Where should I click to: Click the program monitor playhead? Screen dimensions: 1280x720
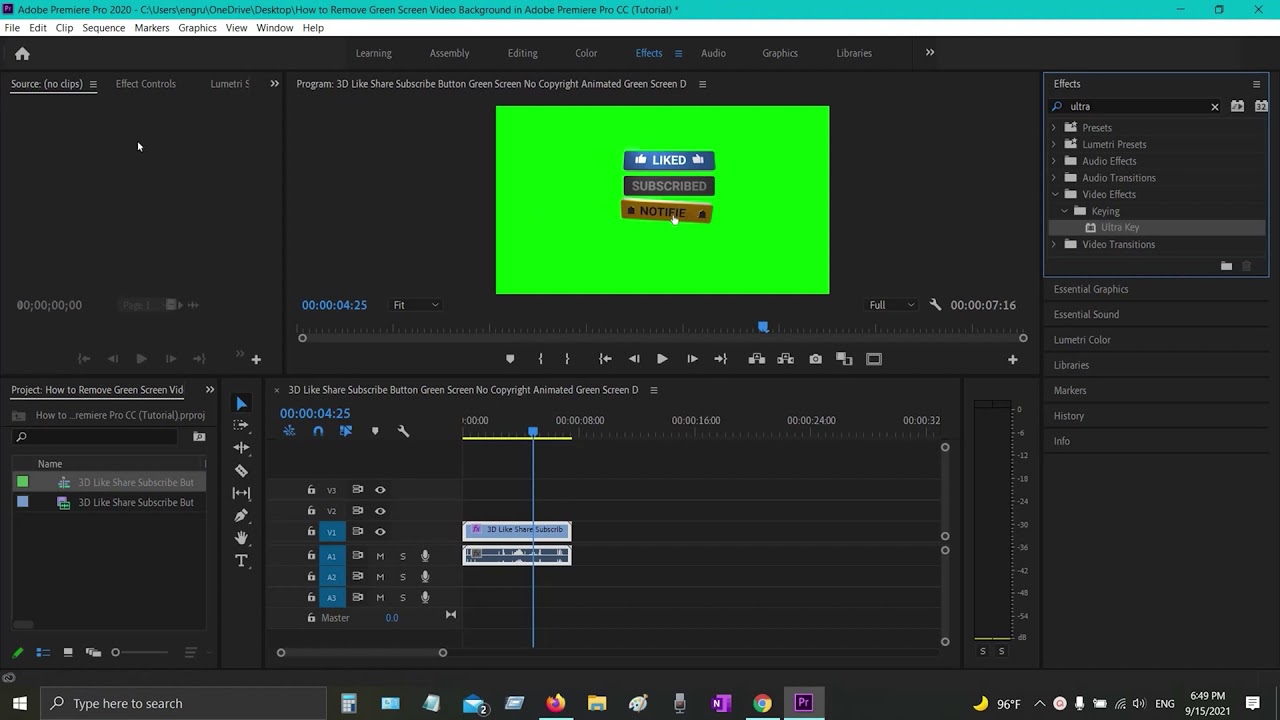pyautogui.click(x=763, y=327)
